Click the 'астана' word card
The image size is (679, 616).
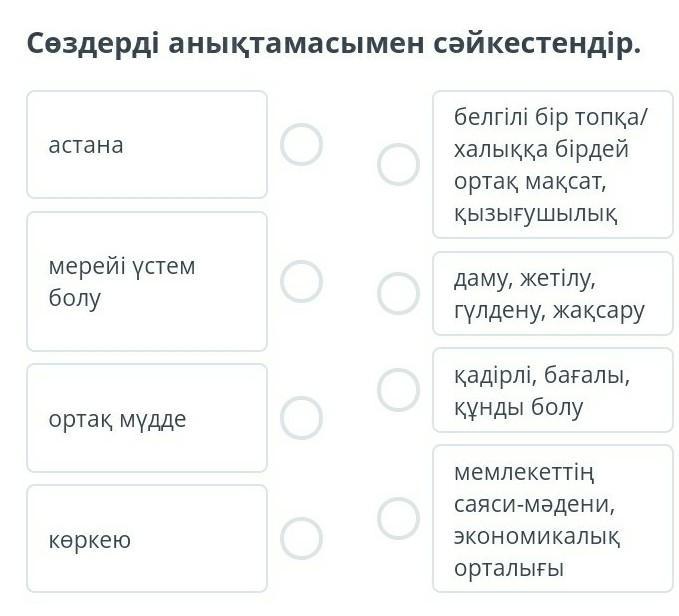coord(147,145)
